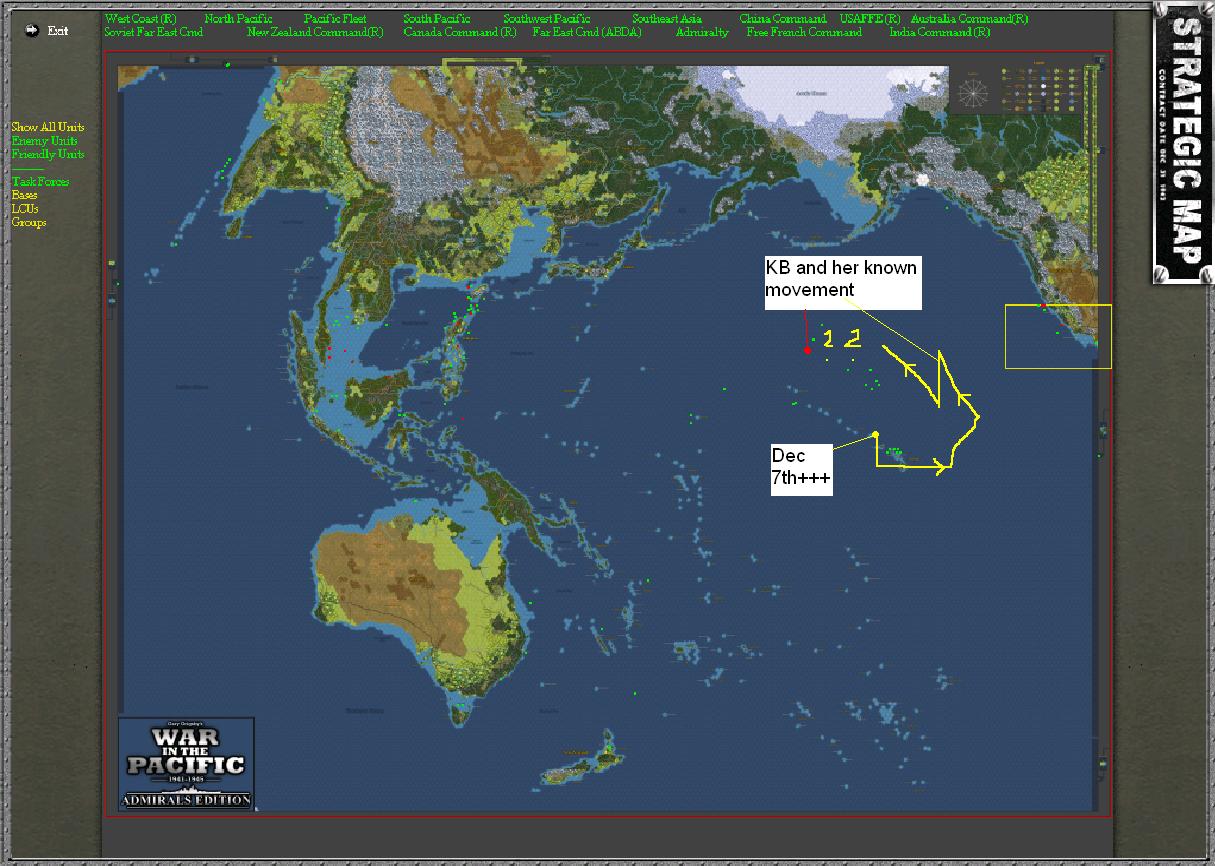Pick India Command (R) filter
1215x866 pixels.
pos(940,32)
